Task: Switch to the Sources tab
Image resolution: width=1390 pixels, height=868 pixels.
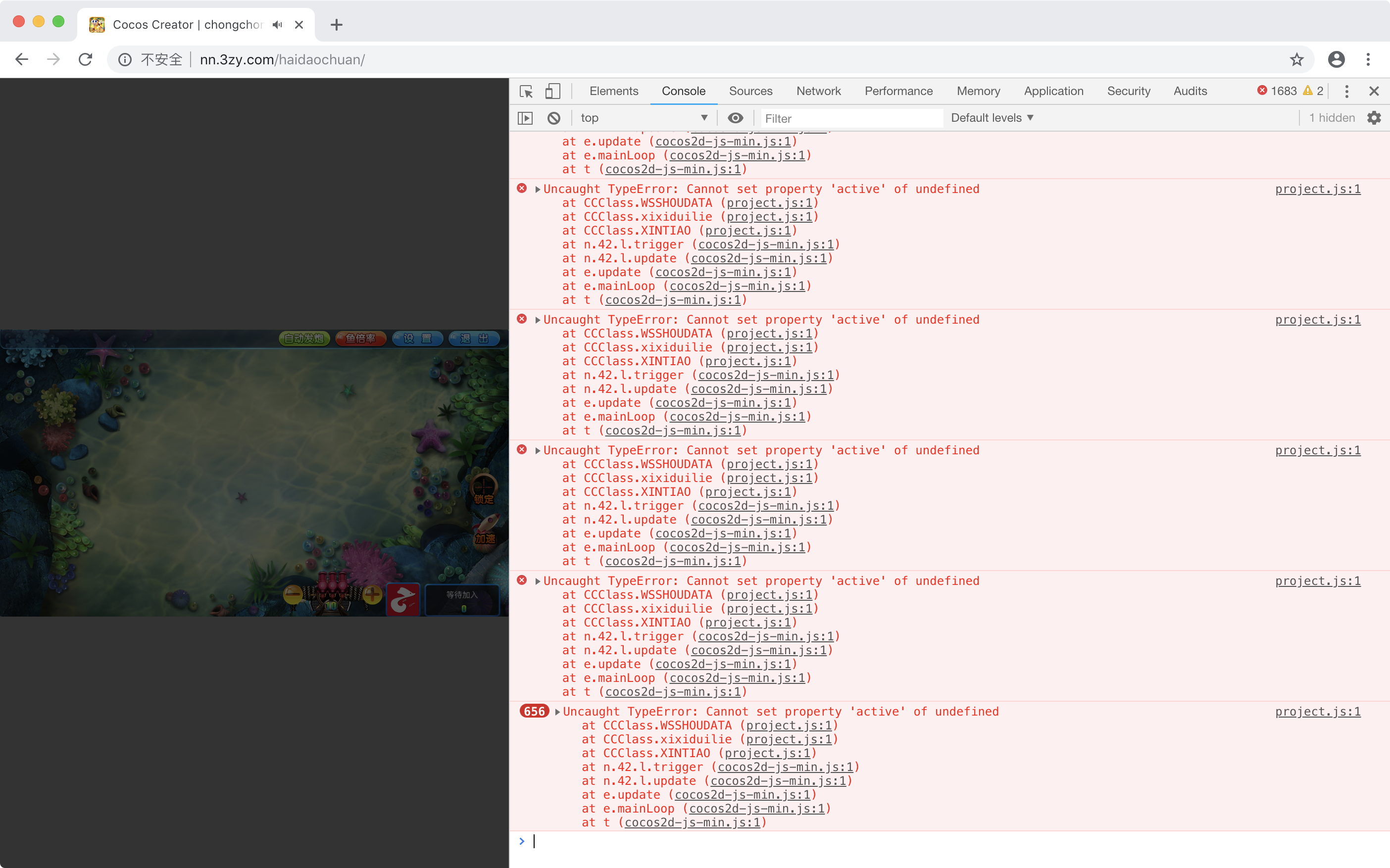Action: pos(750,91)
